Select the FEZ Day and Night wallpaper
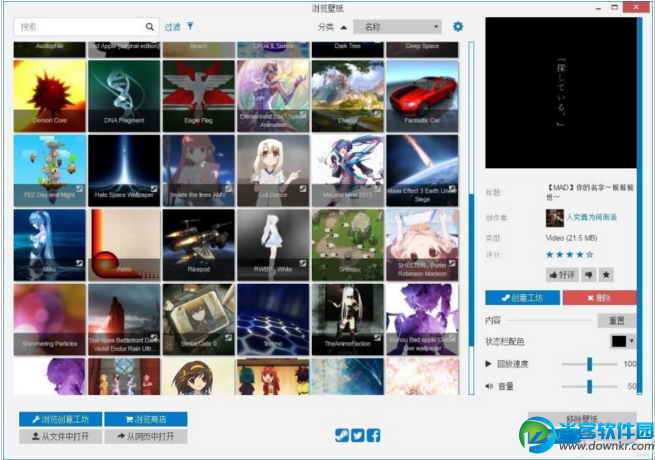The height and width of the screenshot is (460, 655). pos(49,170)
